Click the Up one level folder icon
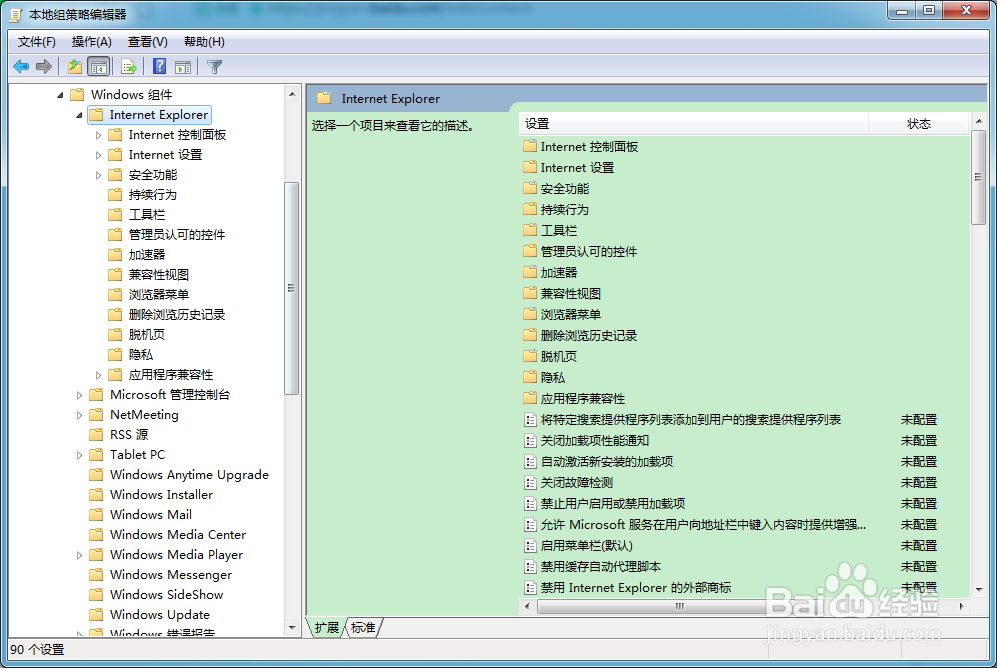The width and height of the screenshot is (997, 668). point(75,66)
